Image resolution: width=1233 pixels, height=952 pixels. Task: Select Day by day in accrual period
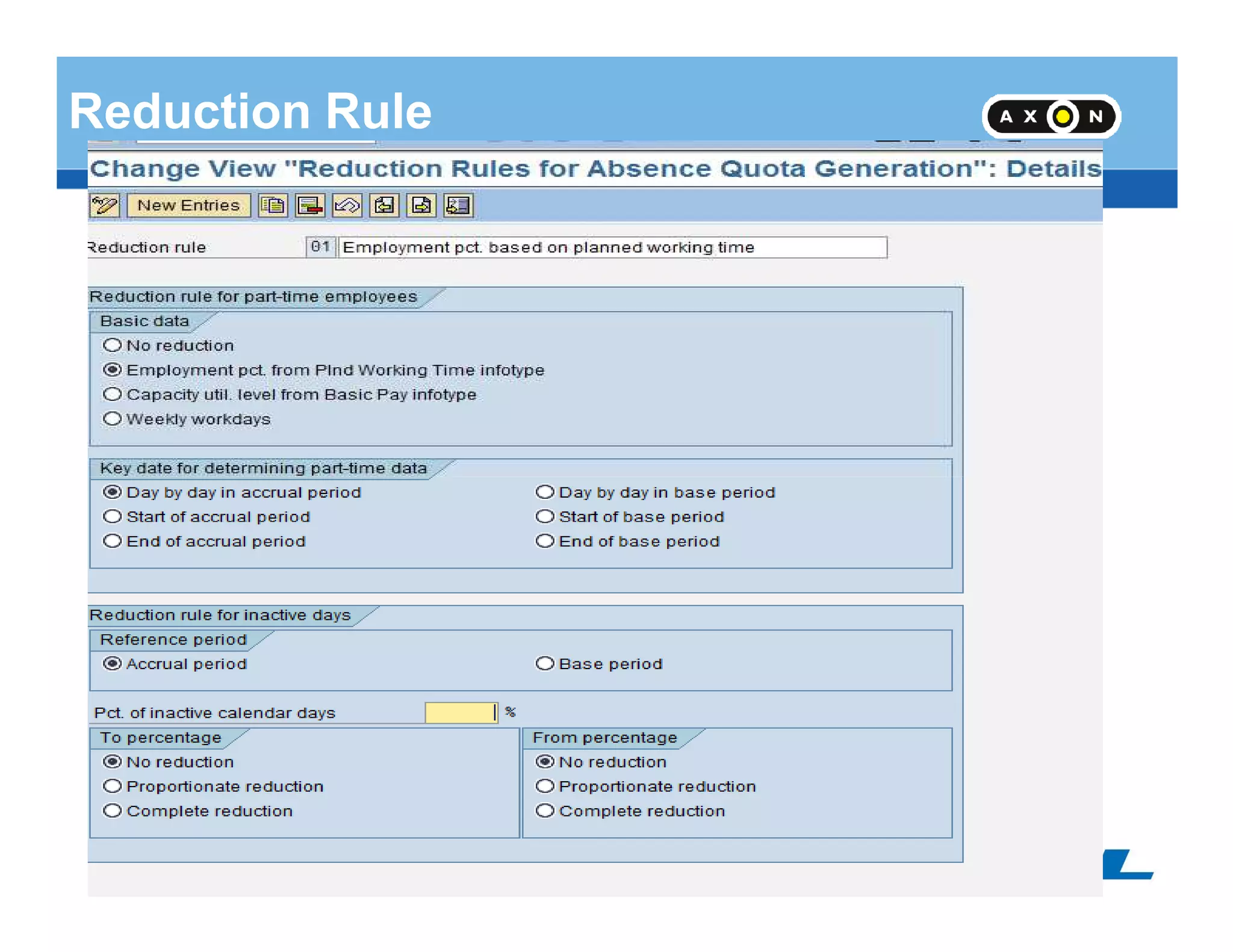pyautogui.click(x=112, y=492)
